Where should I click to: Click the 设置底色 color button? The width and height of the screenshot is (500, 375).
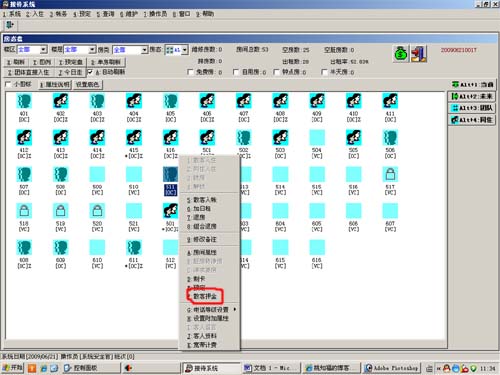pos(87,85)
